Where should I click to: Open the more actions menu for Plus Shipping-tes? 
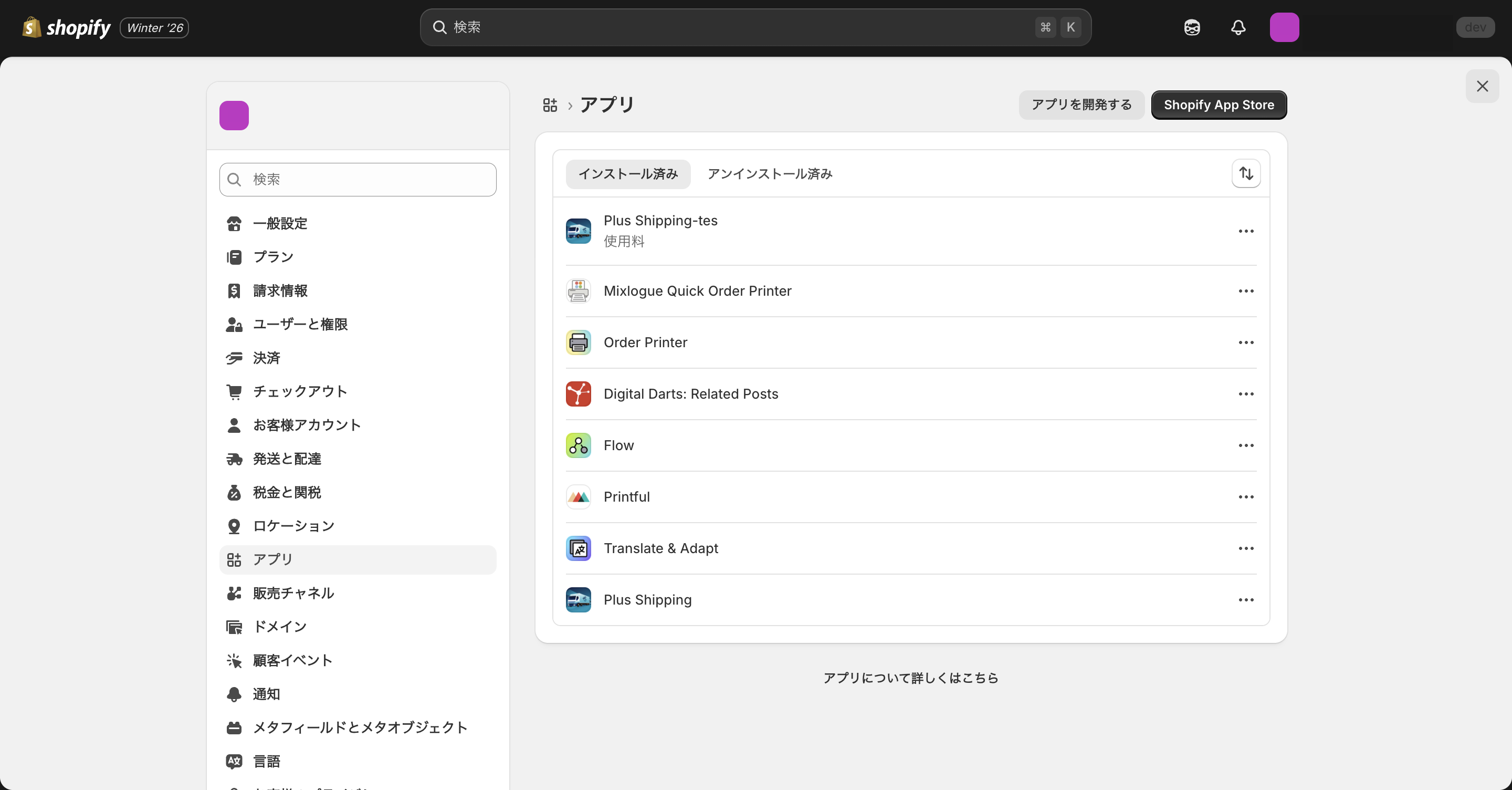click(1245, 231)
